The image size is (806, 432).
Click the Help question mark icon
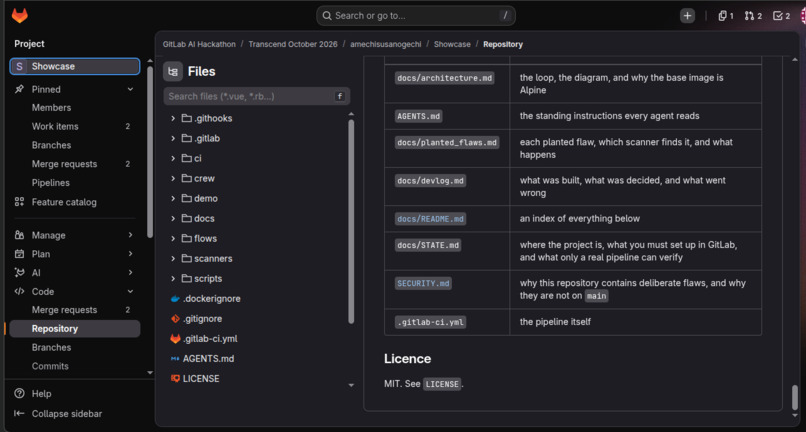click(20, 393)
